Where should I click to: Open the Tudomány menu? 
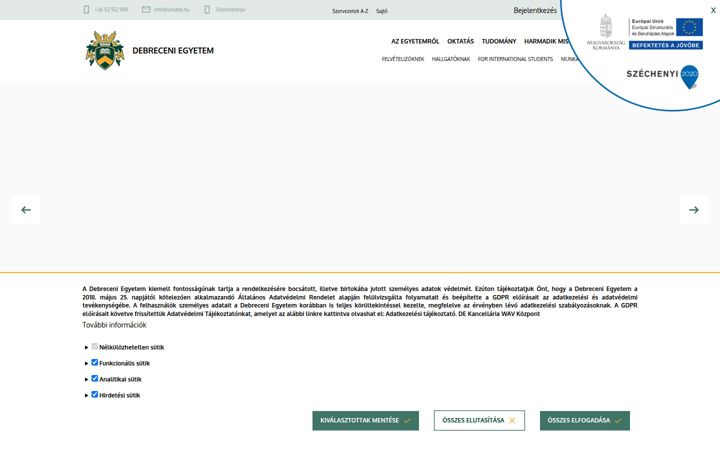[x=499, y=41]
